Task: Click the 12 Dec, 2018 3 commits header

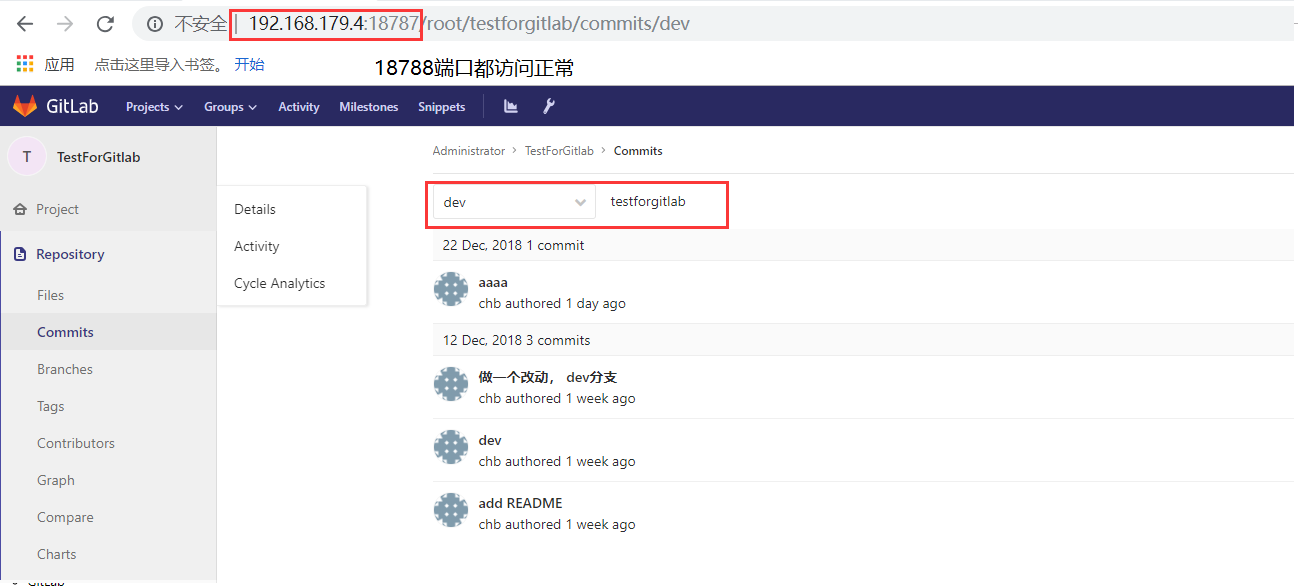Action: [516, 340]
